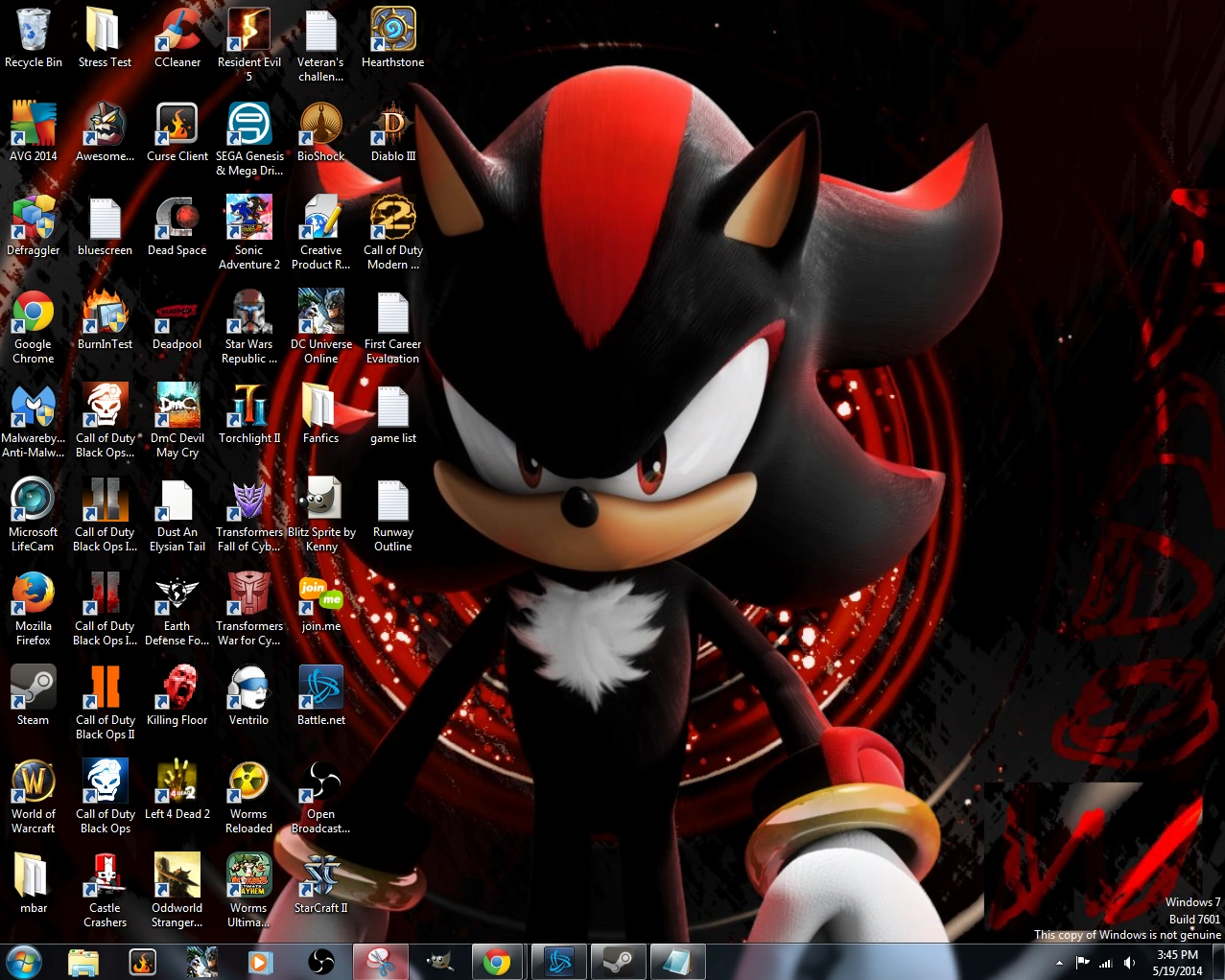Click the Snipping Tool taskbar button
This screenshot has height=980, width=1225.
pyautogui.click(x=379, y=962)
